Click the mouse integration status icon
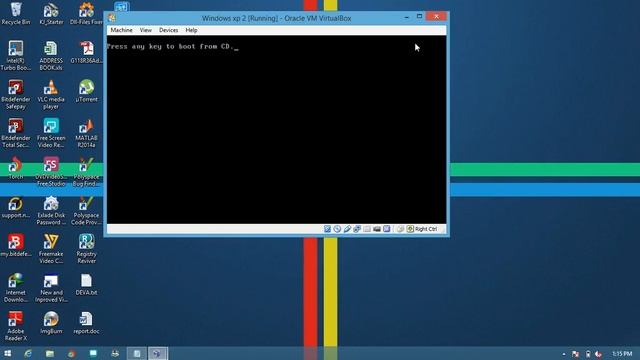 [x=400, y=229]
